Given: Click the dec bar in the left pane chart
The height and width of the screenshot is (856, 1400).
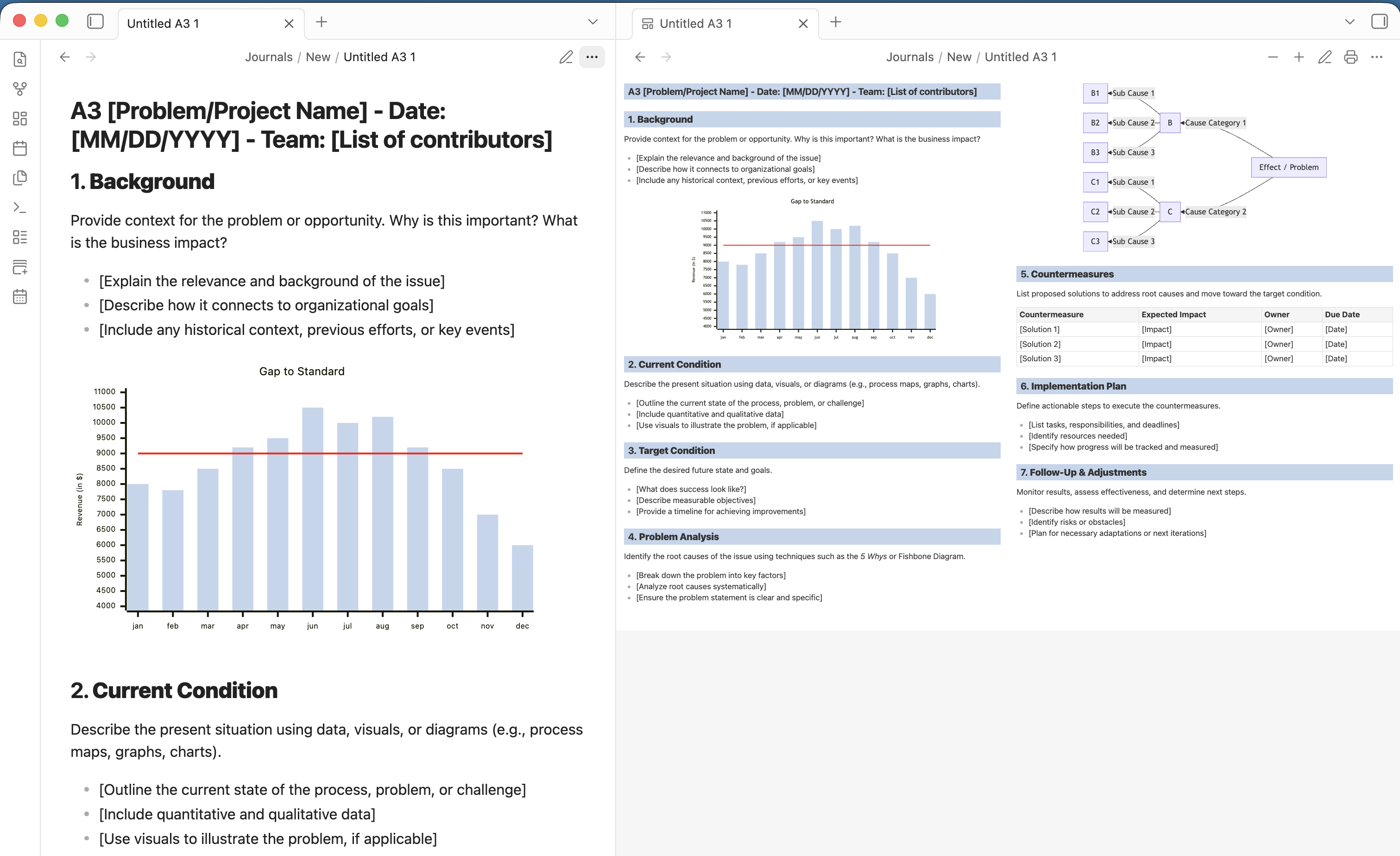Looking at the screenshot, I should coord(522,578).
